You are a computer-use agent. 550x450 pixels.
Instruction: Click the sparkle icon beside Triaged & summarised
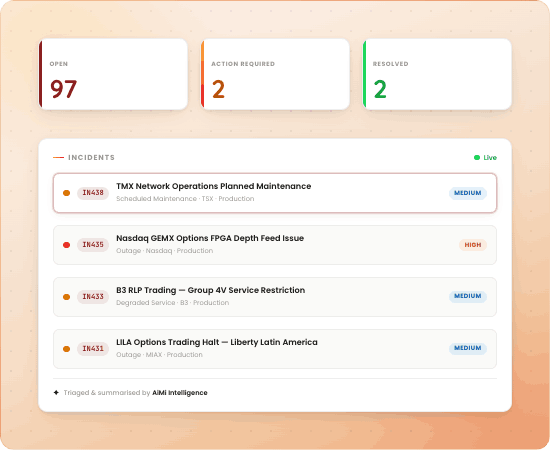(56, 392)
